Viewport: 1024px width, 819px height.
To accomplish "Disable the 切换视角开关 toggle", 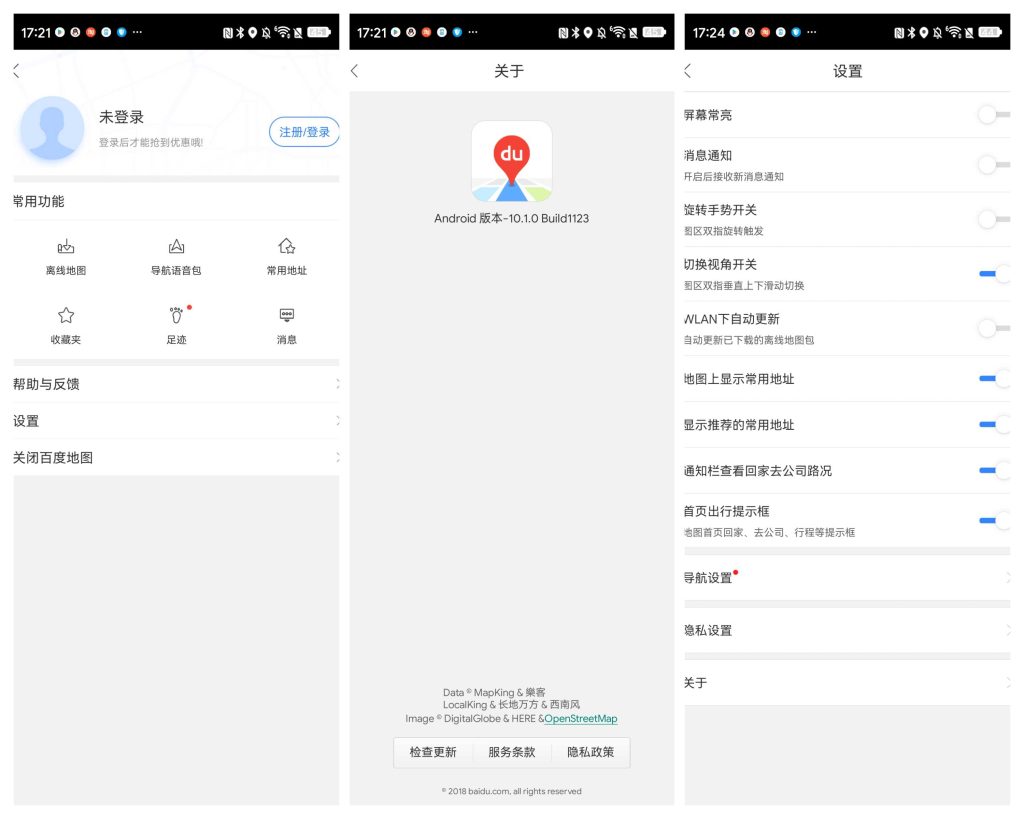I will (993, 273).
